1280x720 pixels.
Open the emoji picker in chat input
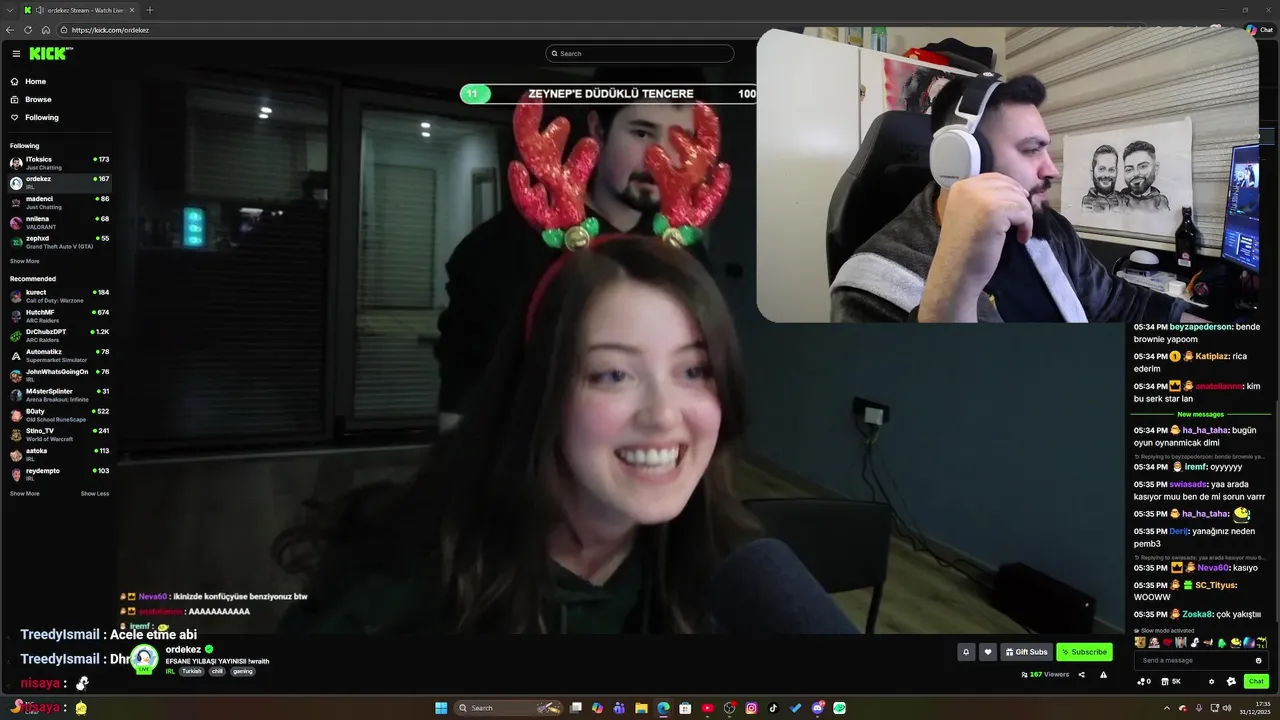coord(1258,660)
